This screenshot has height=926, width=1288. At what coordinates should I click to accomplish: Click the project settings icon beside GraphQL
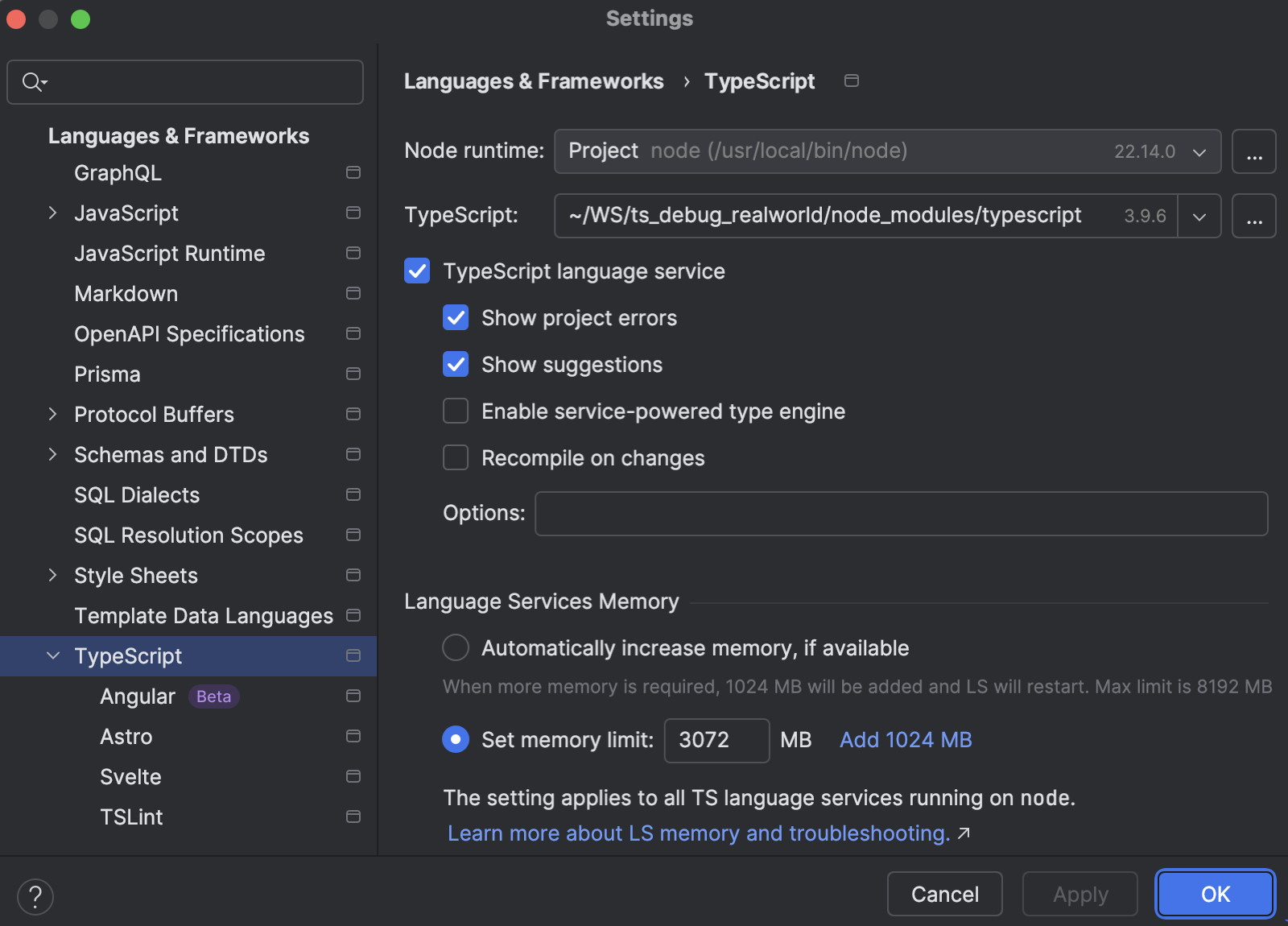pos(353,172)
